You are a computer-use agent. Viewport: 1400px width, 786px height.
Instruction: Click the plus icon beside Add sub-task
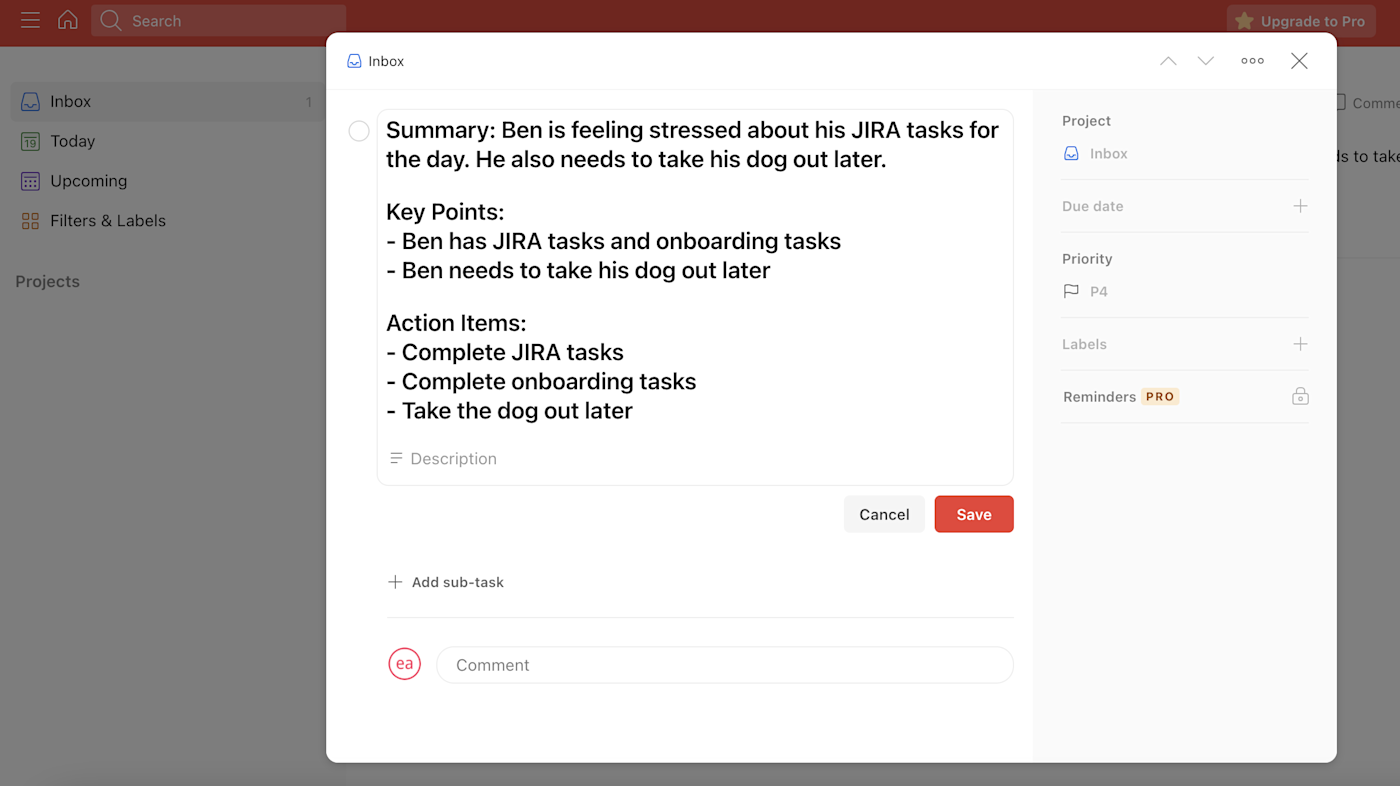click(395, 582)
